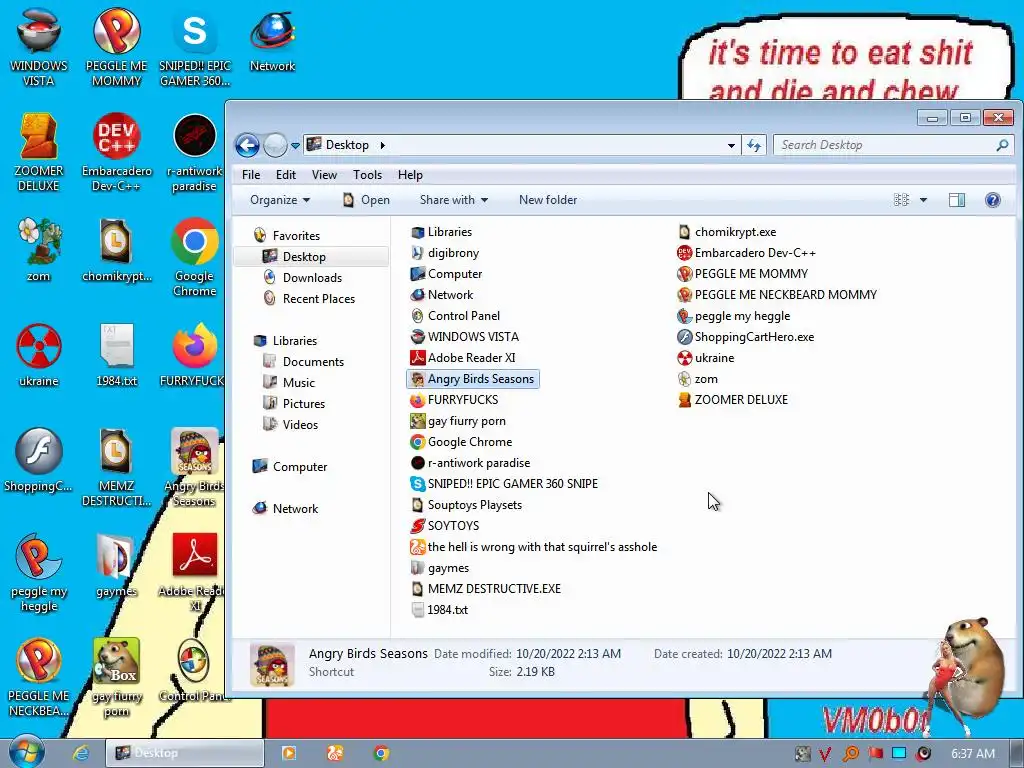Open the Edit menu
Image resolution: width=1024 pixels, height=768 pixels.
pyautogui.click(x=285, y=175)
